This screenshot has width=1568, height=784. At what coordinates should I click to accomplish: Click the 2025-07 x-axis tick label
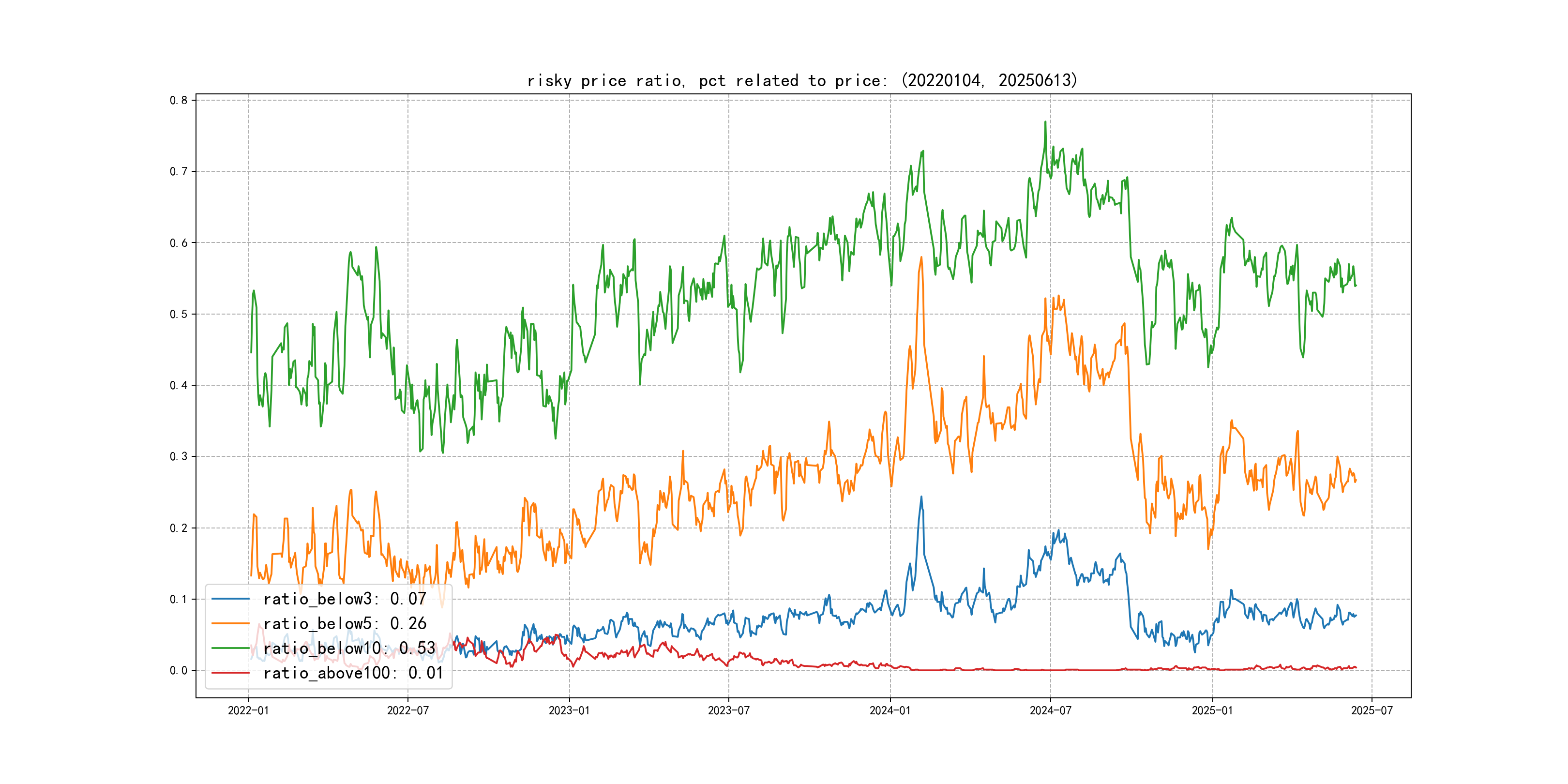point(1372,710)
